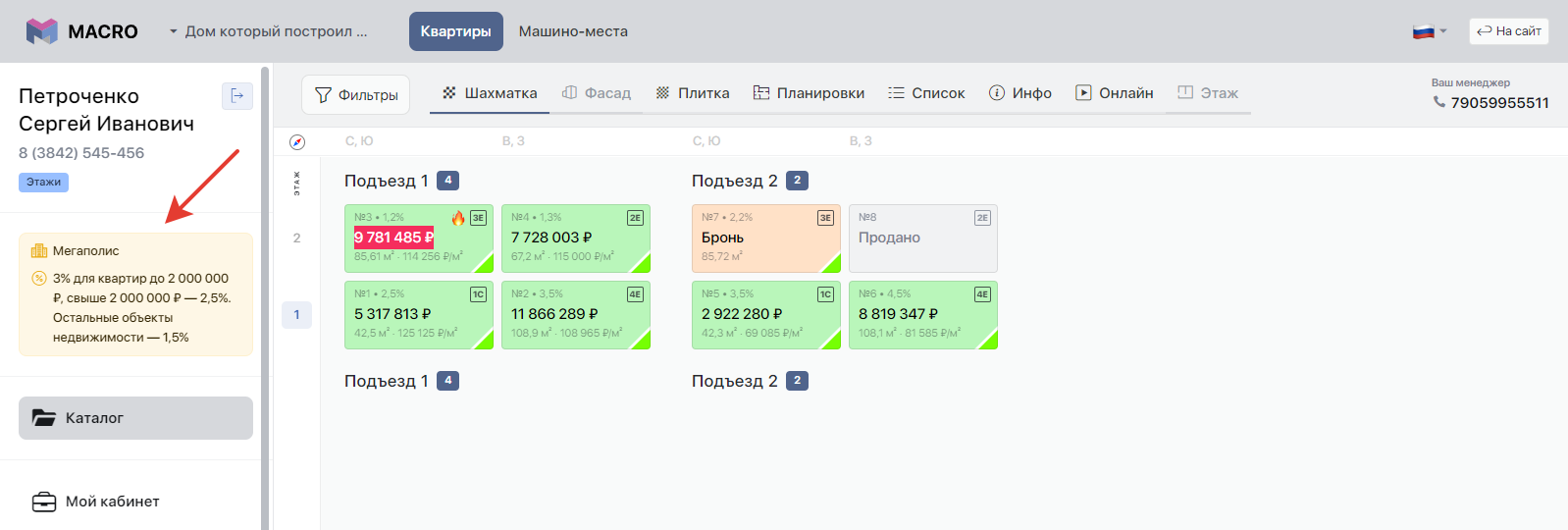Click the compass orientation icon
The width and height of the screenshot is (1568, 530).
[297, 142]
